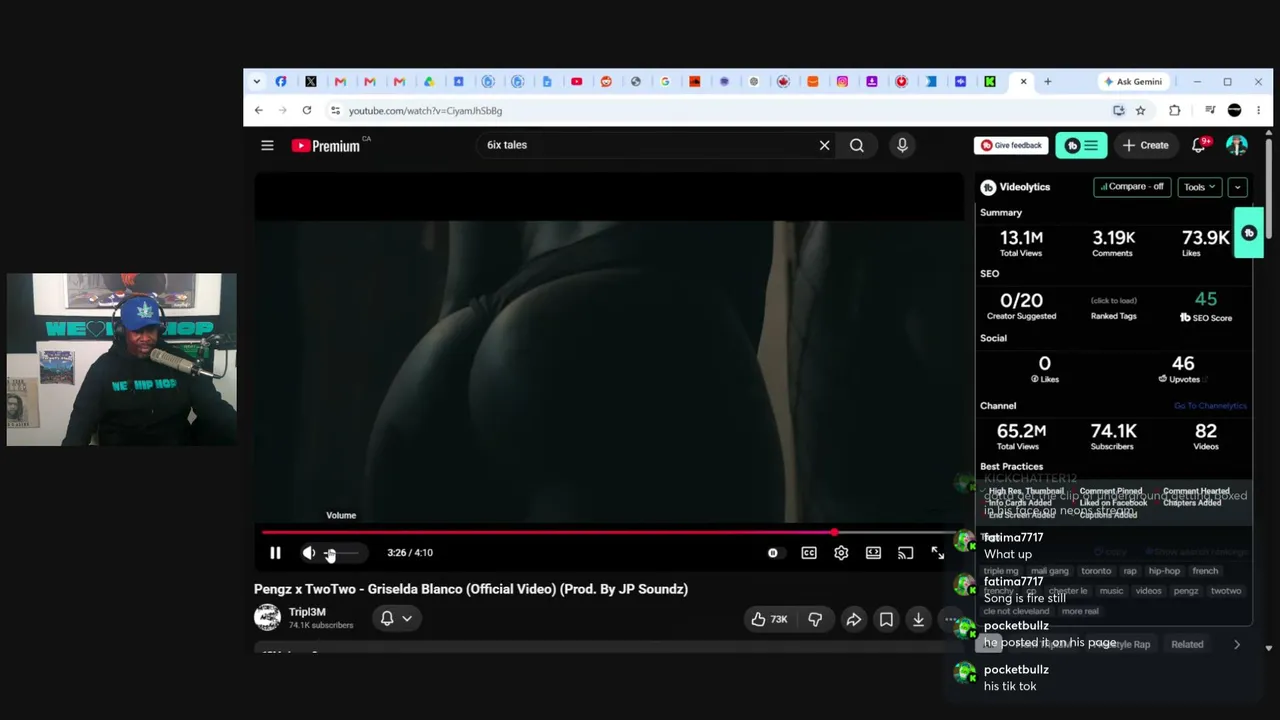Open the Tripl3M channel name link

pyautogui.click(x=307, y=612)
